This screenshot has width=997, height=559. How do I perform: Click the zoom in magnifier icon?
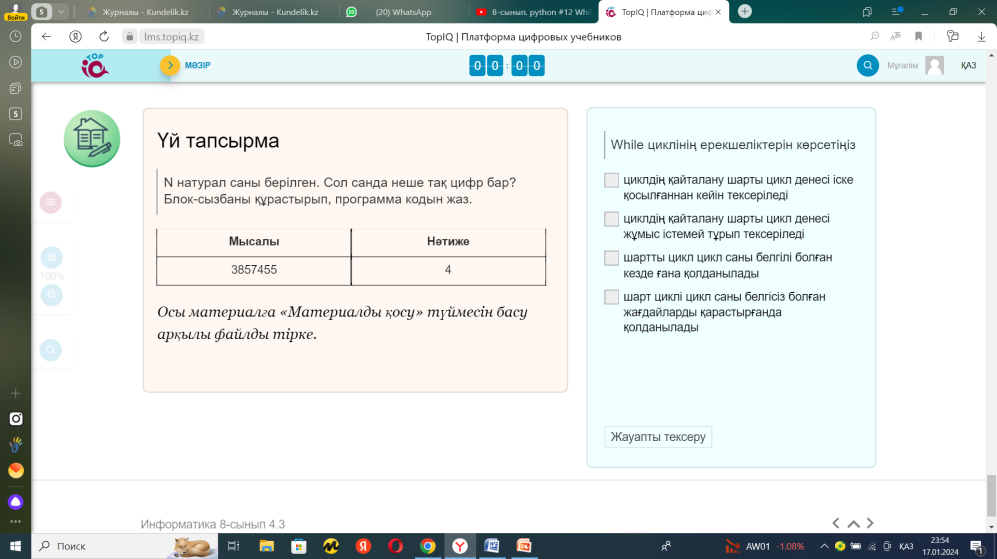tap(52, 258)
